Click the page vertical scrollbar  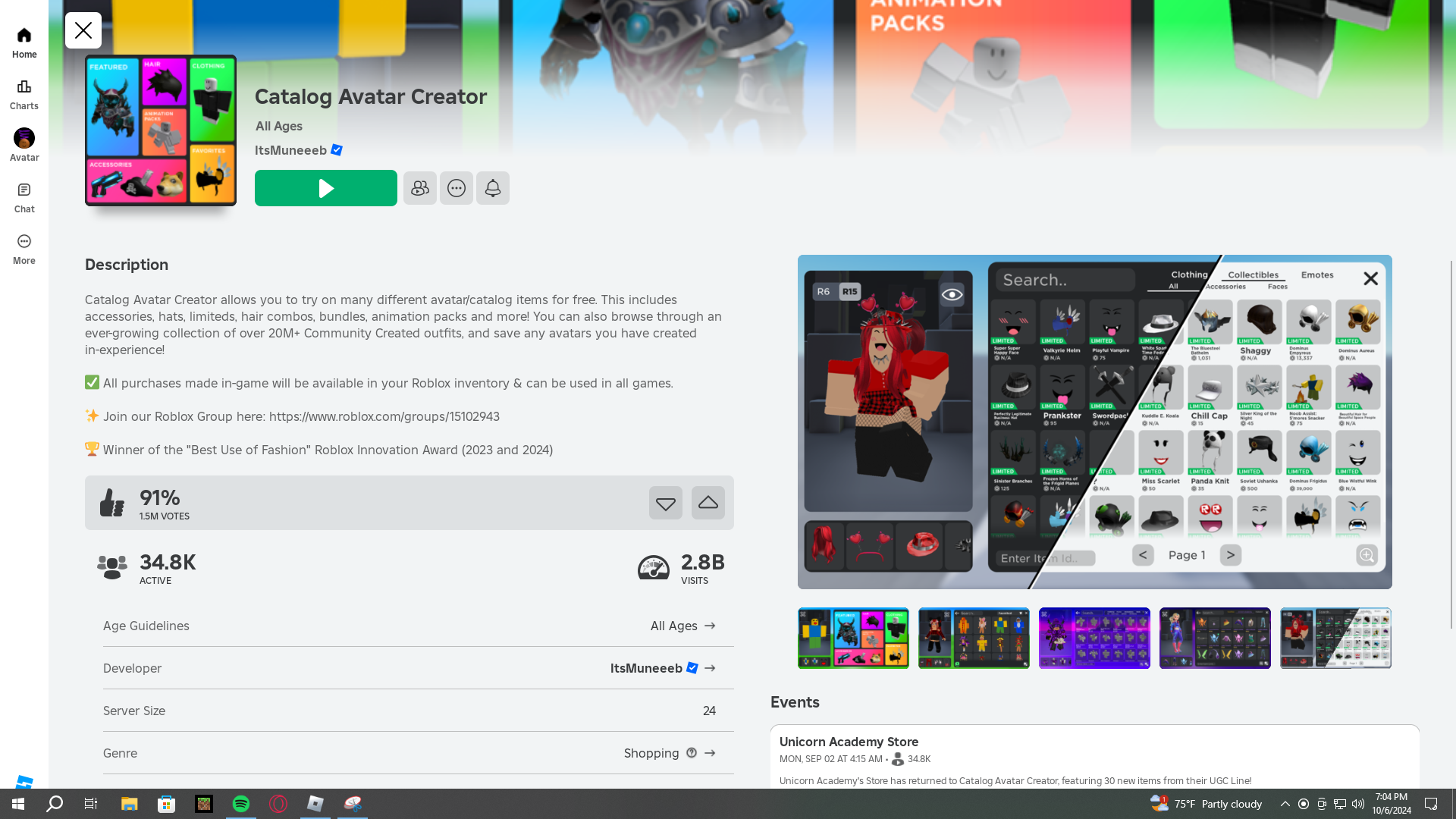click(1451, 444)
